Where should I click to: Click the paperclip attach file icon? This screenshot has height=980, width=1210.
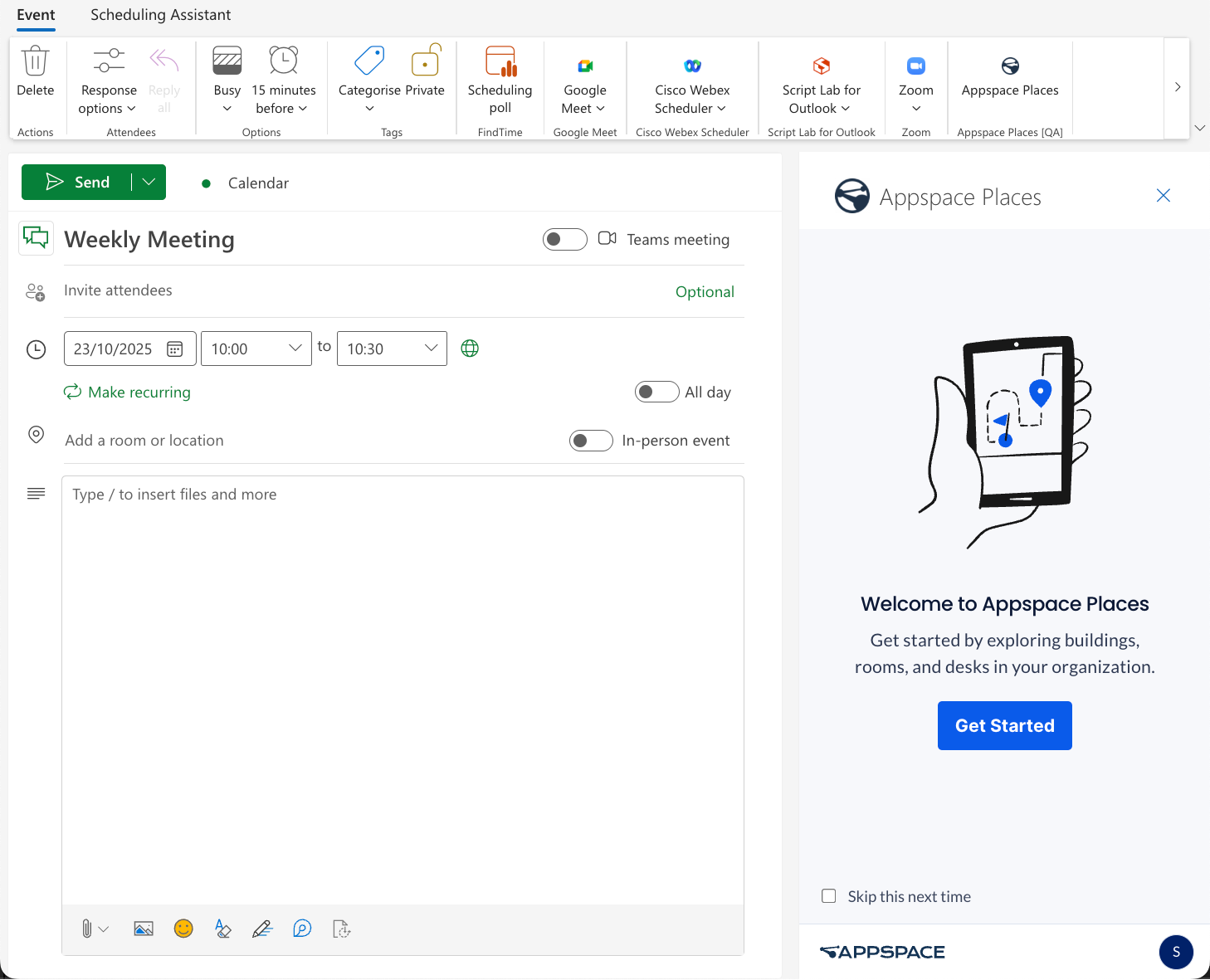86,929
